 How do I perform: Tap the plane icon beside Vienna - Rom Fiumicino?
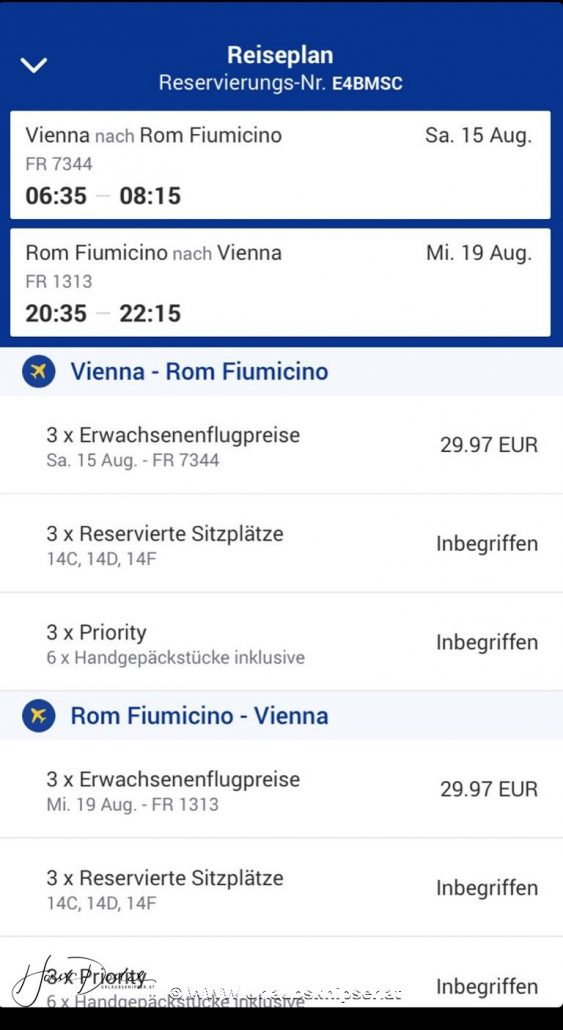coord(38,371)
